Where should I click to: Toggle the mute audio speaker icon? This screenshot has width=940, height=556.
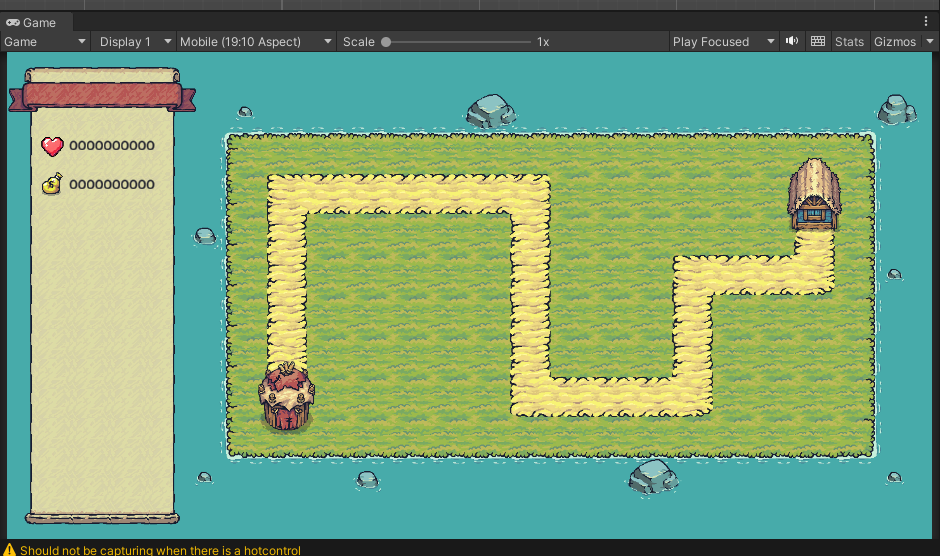[792, 41]
